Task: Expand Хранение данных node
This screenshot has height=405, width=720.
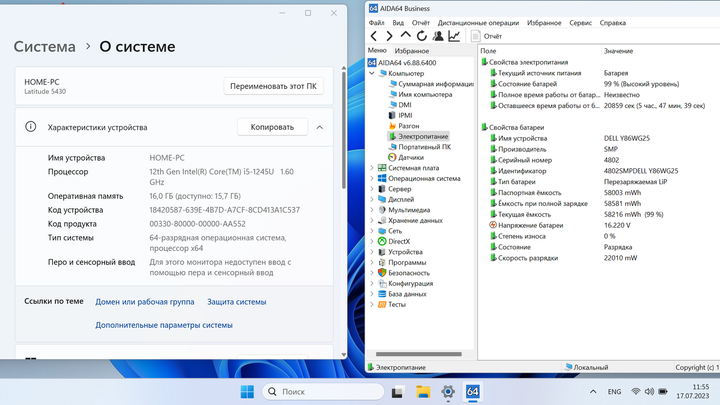Action: pos(372,221)
